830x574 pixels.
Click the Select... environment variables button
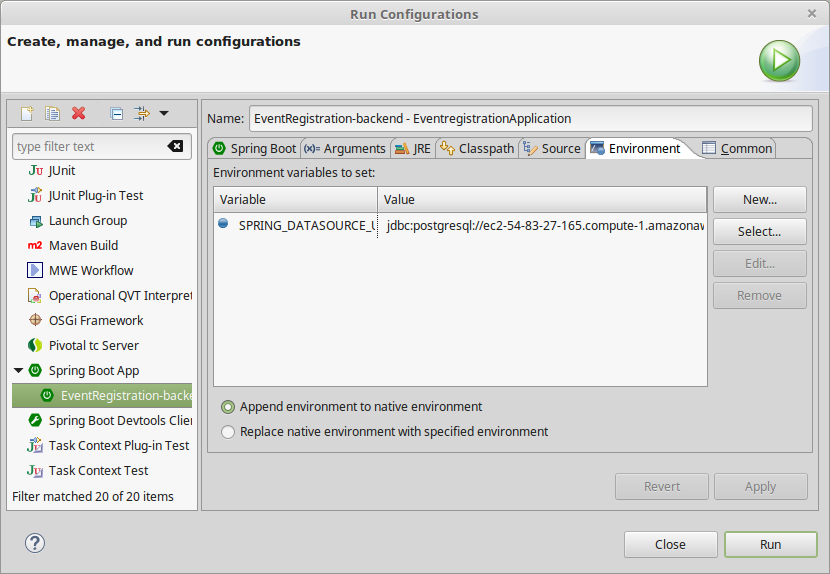(759, 231)
